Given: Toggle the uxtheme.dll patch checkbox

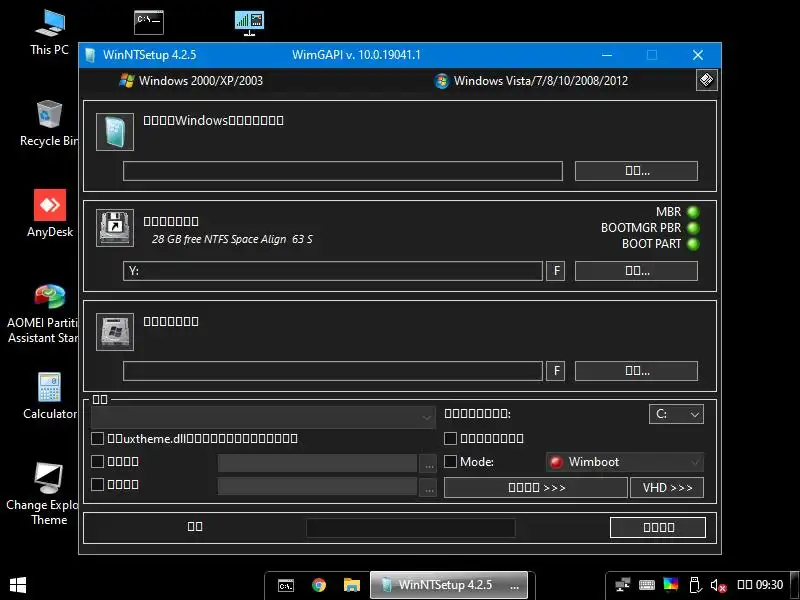Looking at the screenshot, I should click(97, 438).
